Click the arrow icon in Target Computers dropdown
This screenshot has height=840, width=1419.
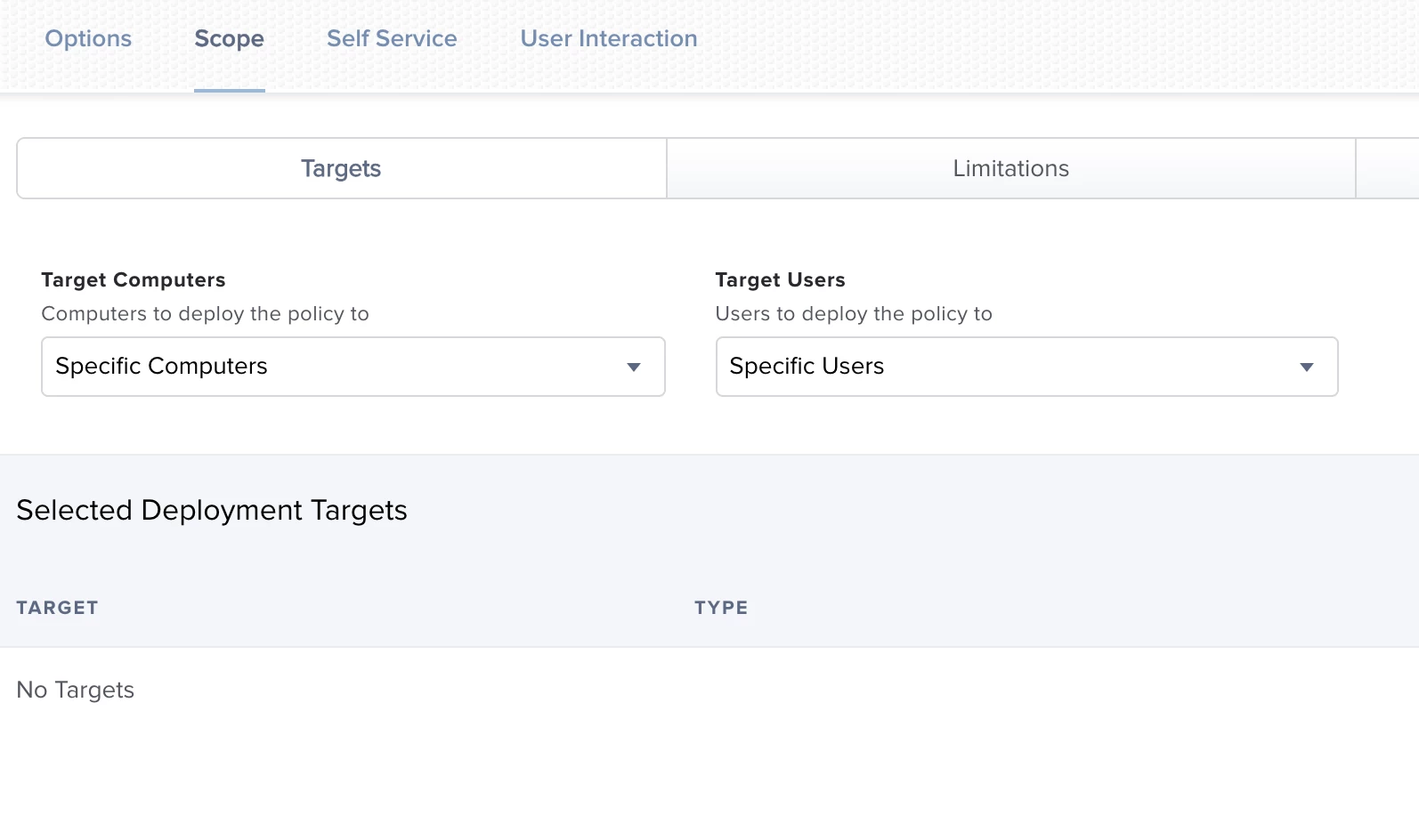tap(634, 367)
